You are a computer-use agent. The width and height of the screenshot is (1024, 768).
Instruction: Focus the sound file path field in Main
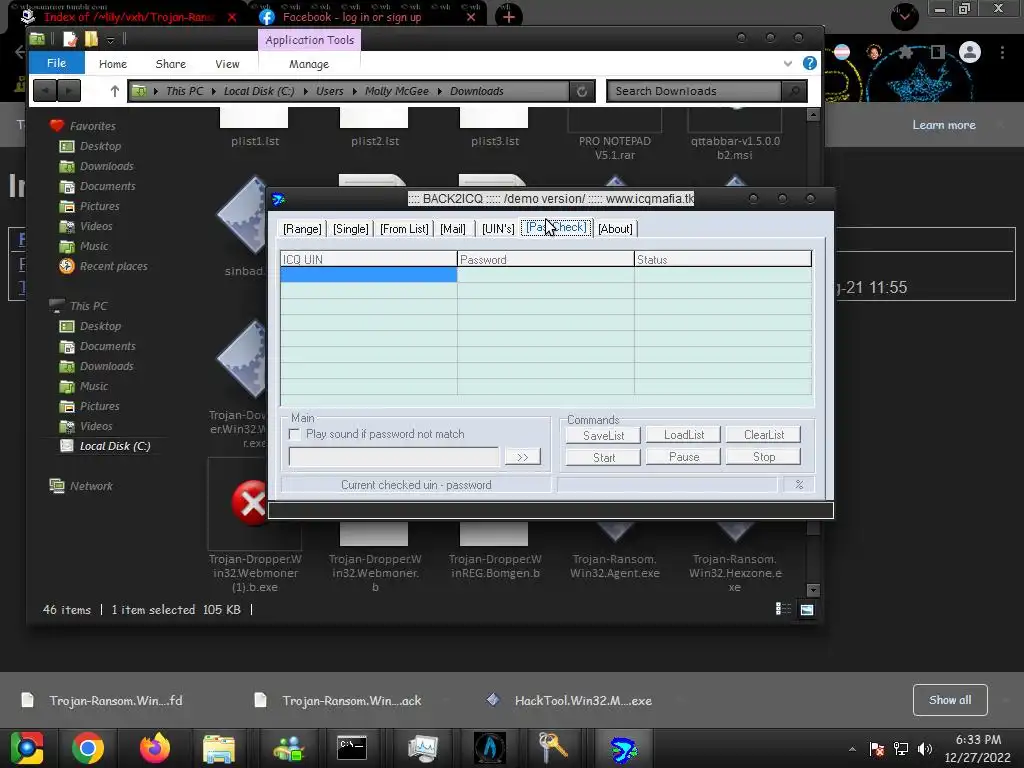(394, 457)
